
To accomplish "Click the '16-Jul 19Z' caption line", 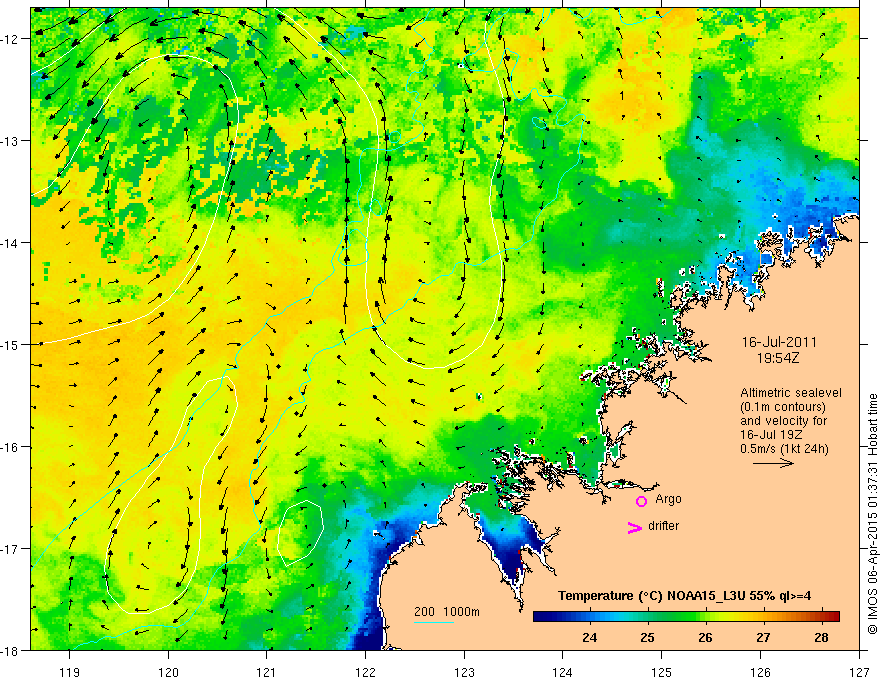I will [772, 435].
